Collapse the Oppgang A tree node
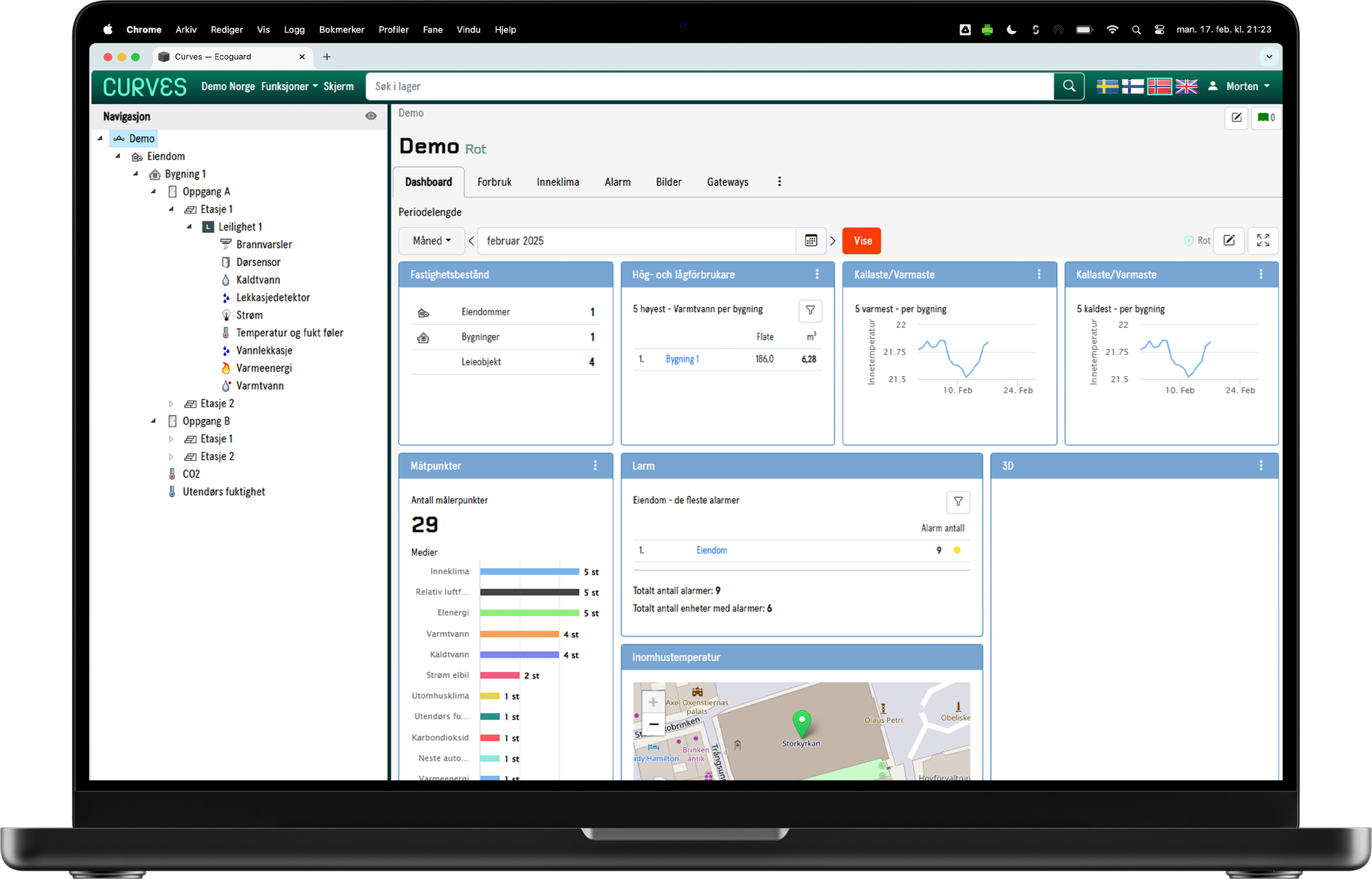Viewport: 1372px width, 879px height. point(153,191)
